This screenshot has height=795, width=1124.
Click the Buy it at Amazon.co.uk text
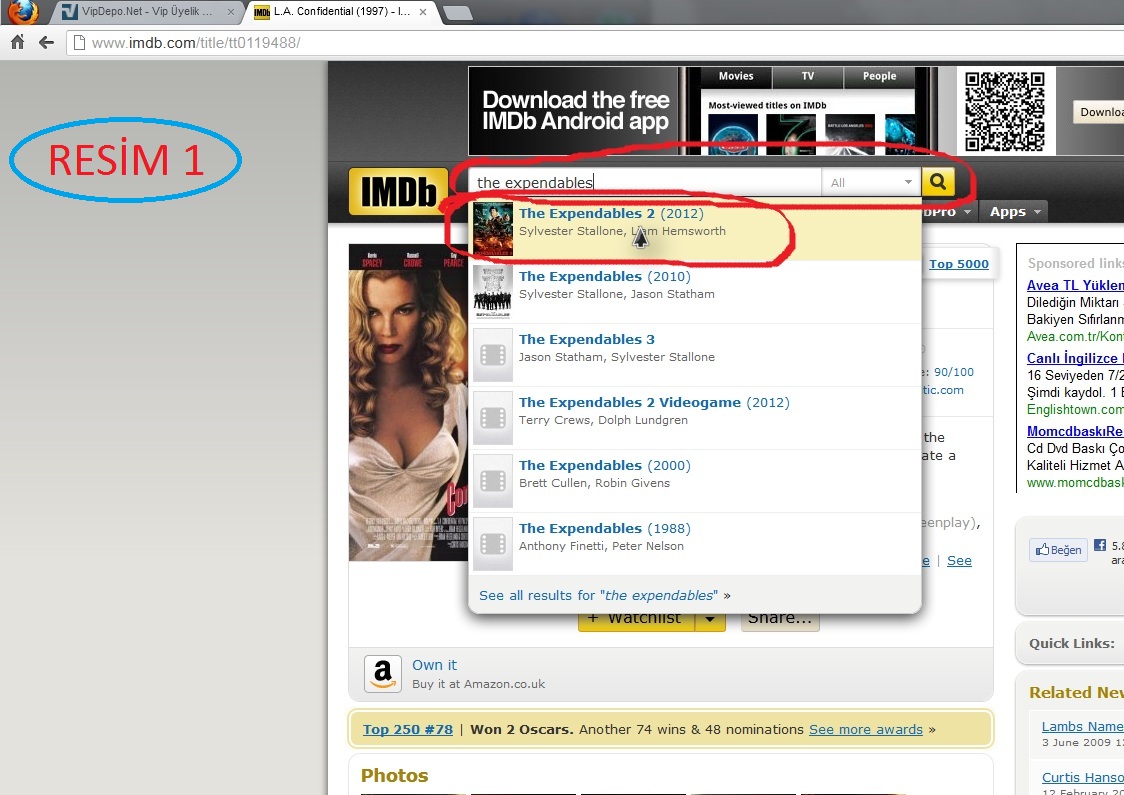coord(478,685)
